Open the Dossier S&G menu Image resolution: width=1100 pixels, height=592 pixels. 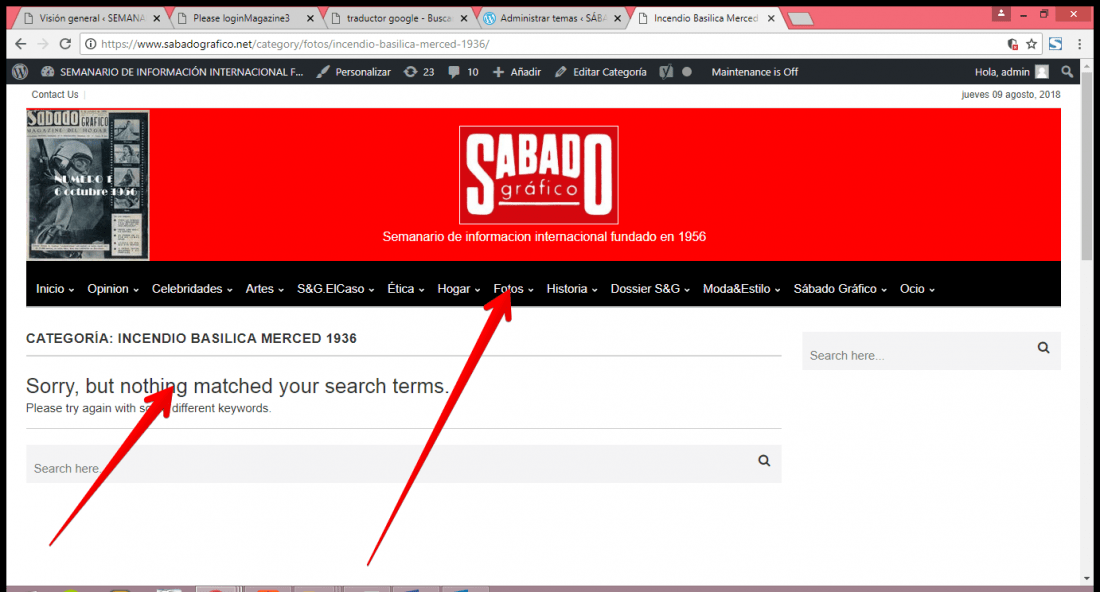(650, 288)
